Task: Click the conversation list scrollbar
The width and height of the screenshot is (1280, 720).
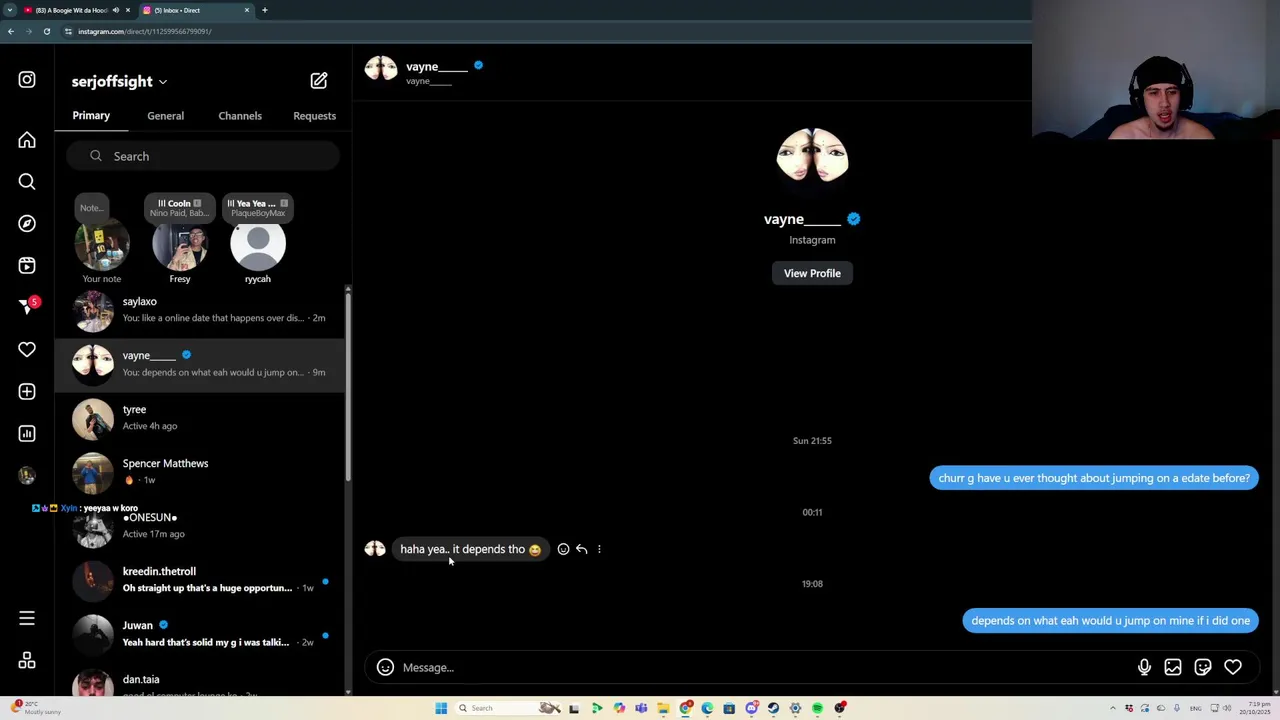Action: 347,385
